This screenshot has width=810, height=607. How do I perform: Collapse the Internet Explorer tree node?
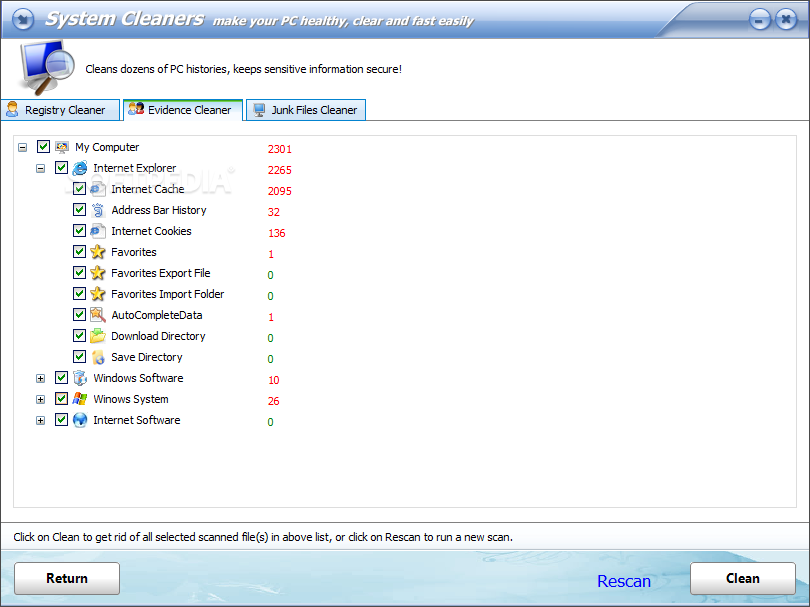(x=40, y=168)
